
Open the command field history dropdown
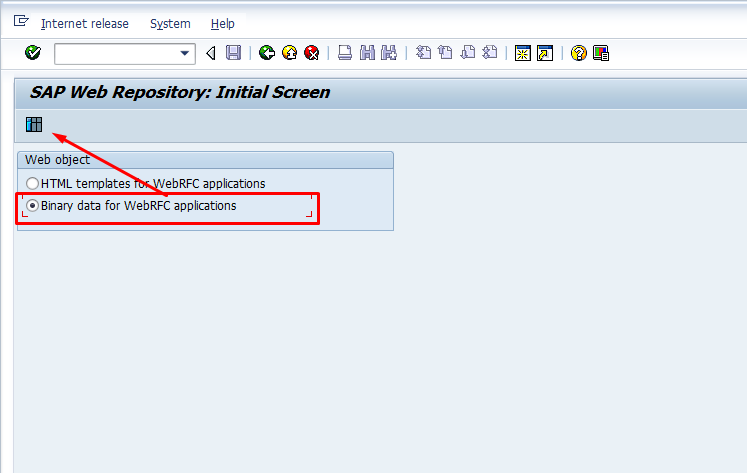point(185,53)
